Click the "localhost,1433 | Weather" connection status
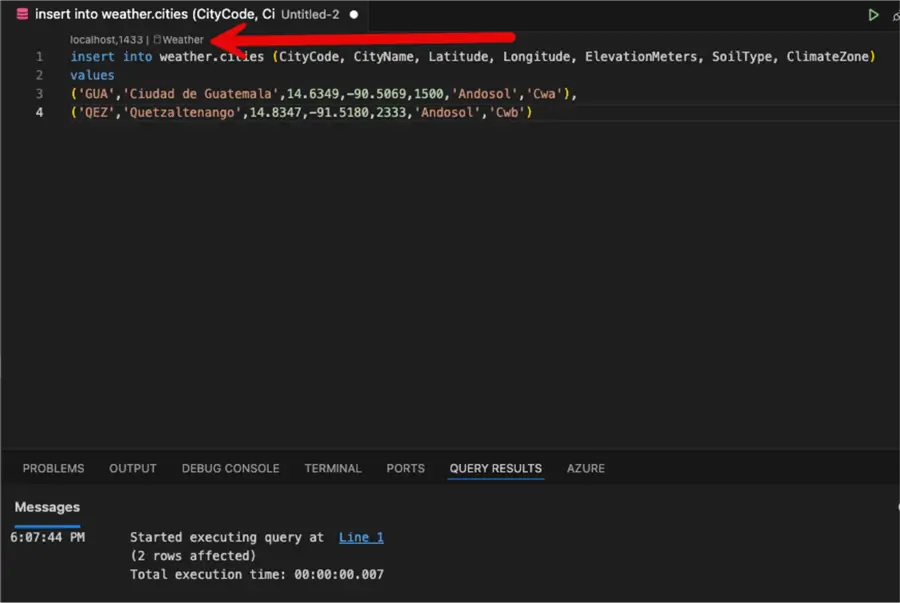The height and width of the screenshot is (603, 900). point(135,40)
